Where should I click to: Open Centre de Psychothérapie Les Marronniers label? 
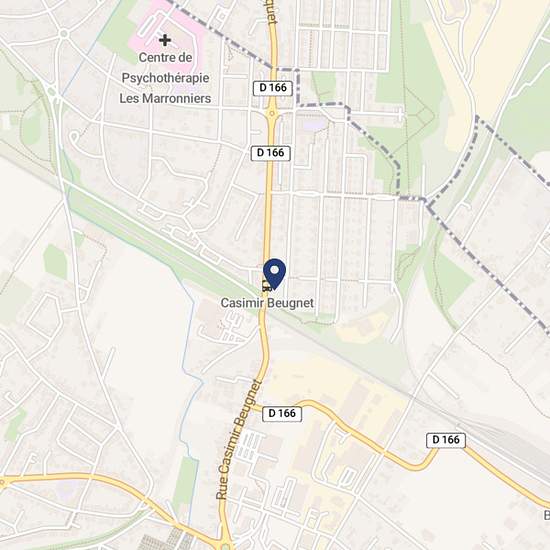[x=165, y=78]
